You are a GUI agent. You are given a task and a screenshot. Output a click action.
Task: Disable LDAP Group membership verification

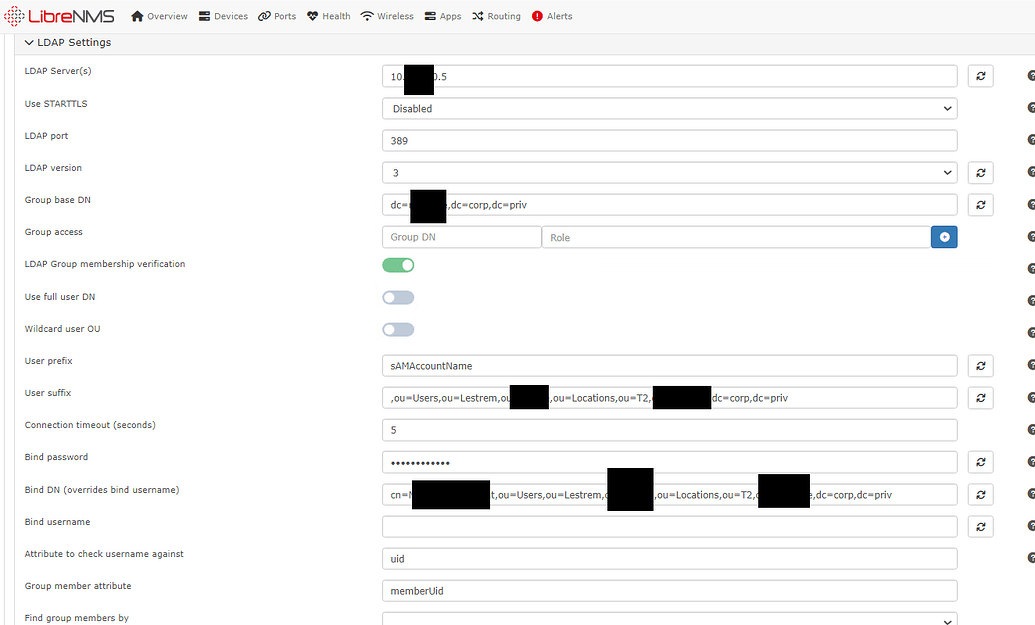pos(398,265)
